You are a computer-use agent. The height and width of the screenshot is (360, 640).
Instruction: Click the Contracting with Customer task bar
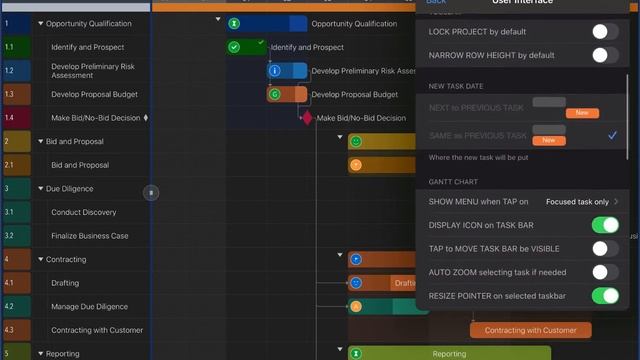click(531, 330)
